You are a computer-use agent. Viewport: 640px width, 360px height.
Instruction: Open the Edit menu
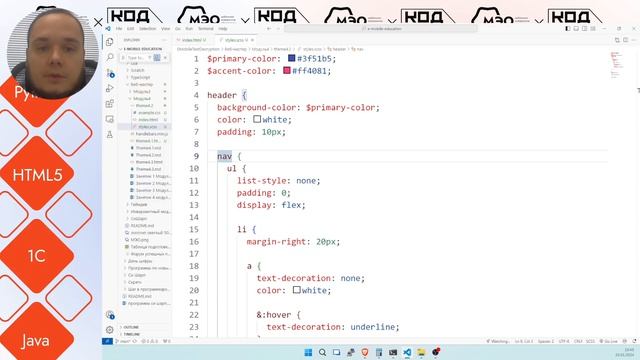[131, 29]
